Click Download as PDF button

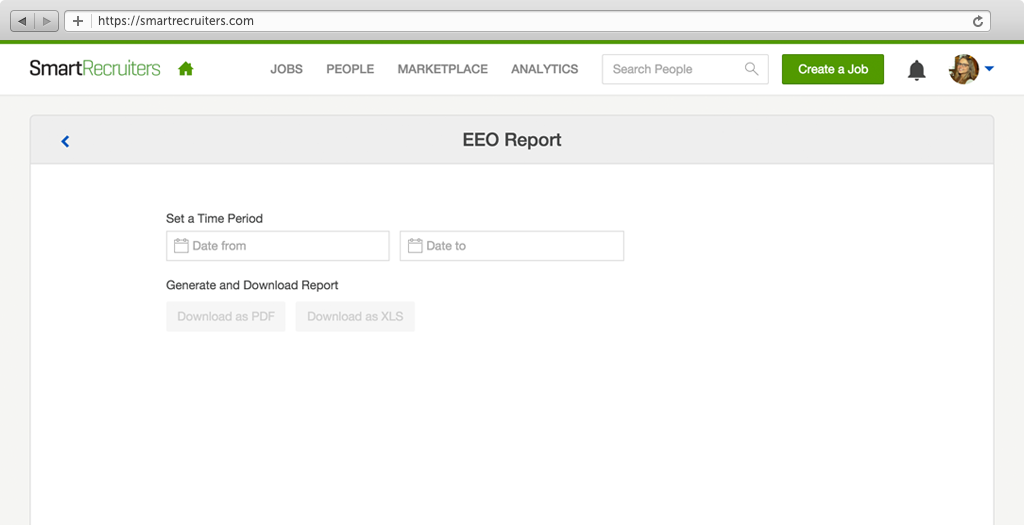tap(226, 316)
